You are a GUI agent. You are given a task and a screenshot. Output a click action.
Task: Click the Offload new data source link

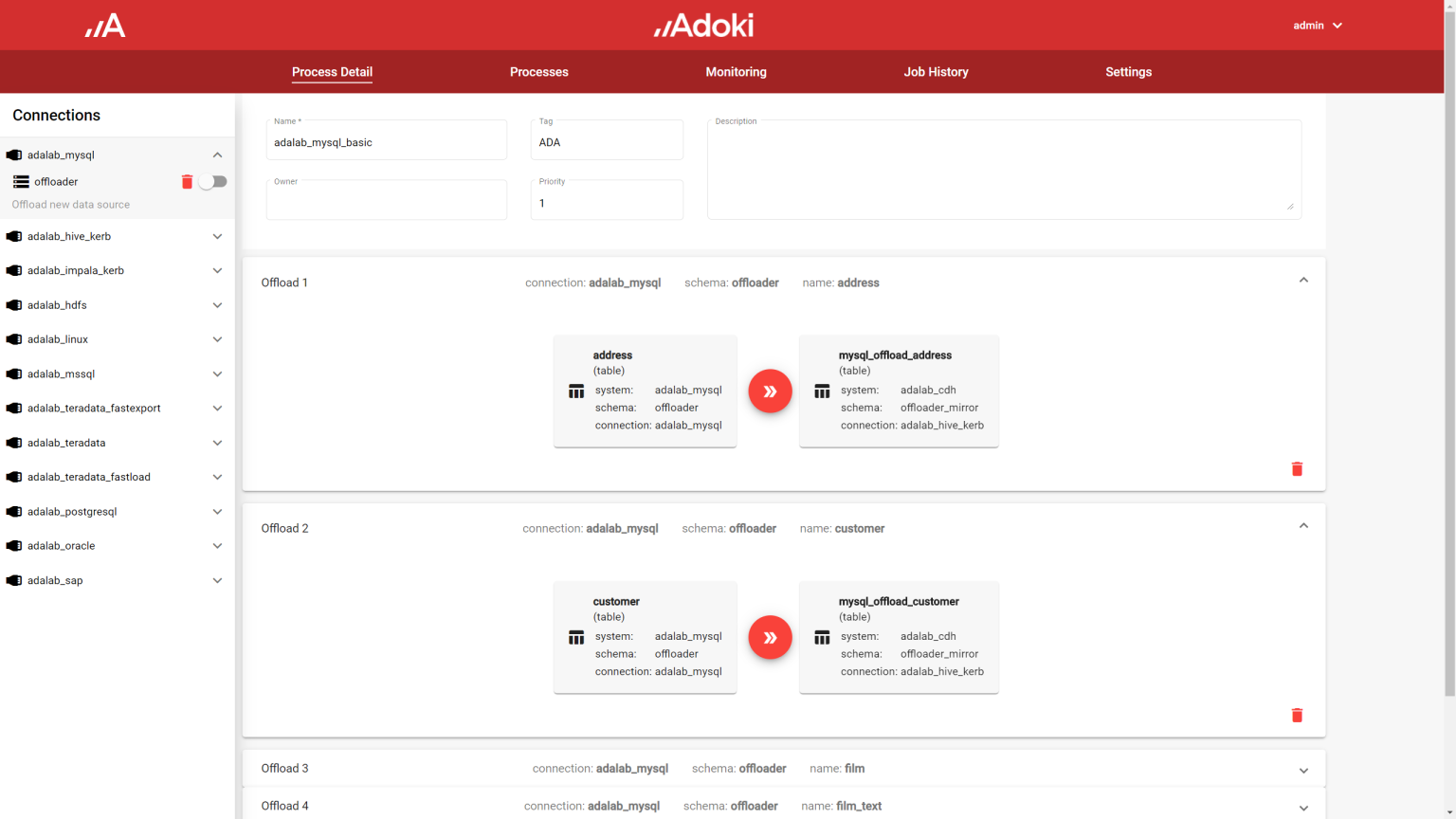click(71, 205)
